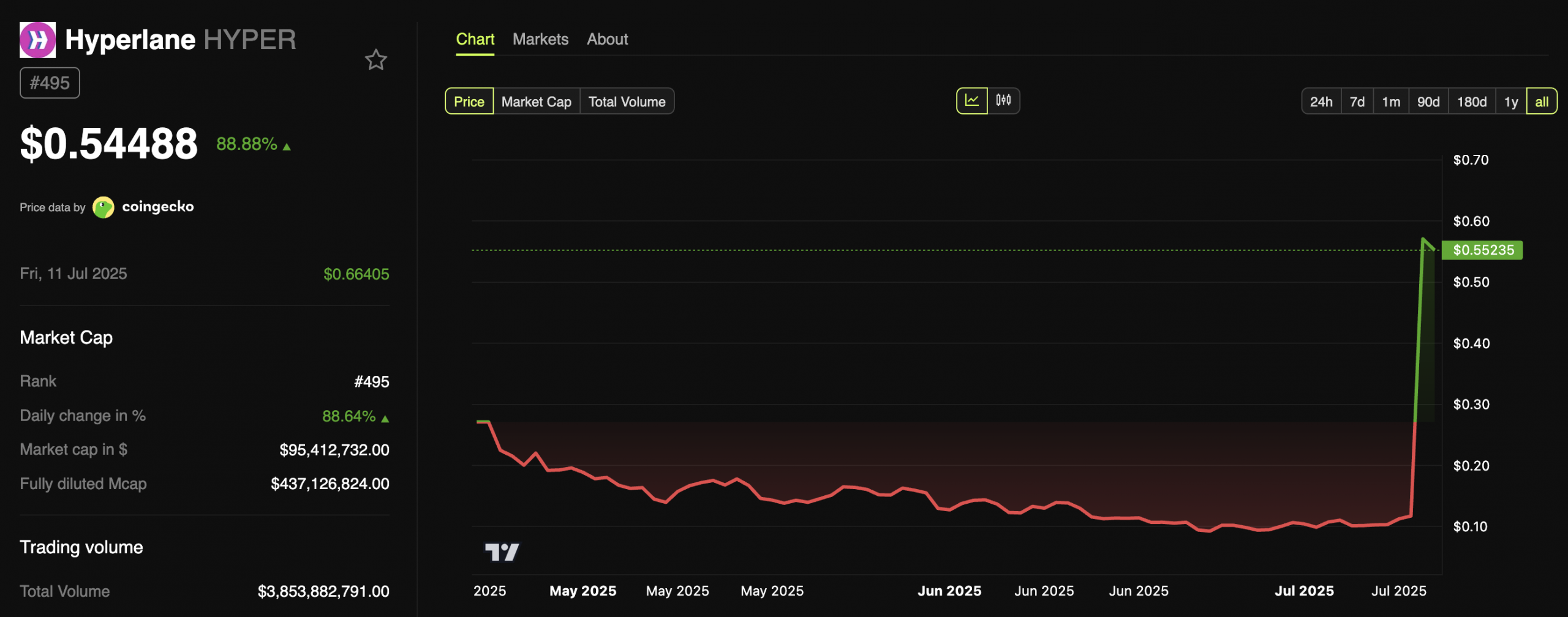Image resolution: width=1568 pixels, height=617 pixels.
Task: Set chart range to 7d
Action: [1357, 102]
